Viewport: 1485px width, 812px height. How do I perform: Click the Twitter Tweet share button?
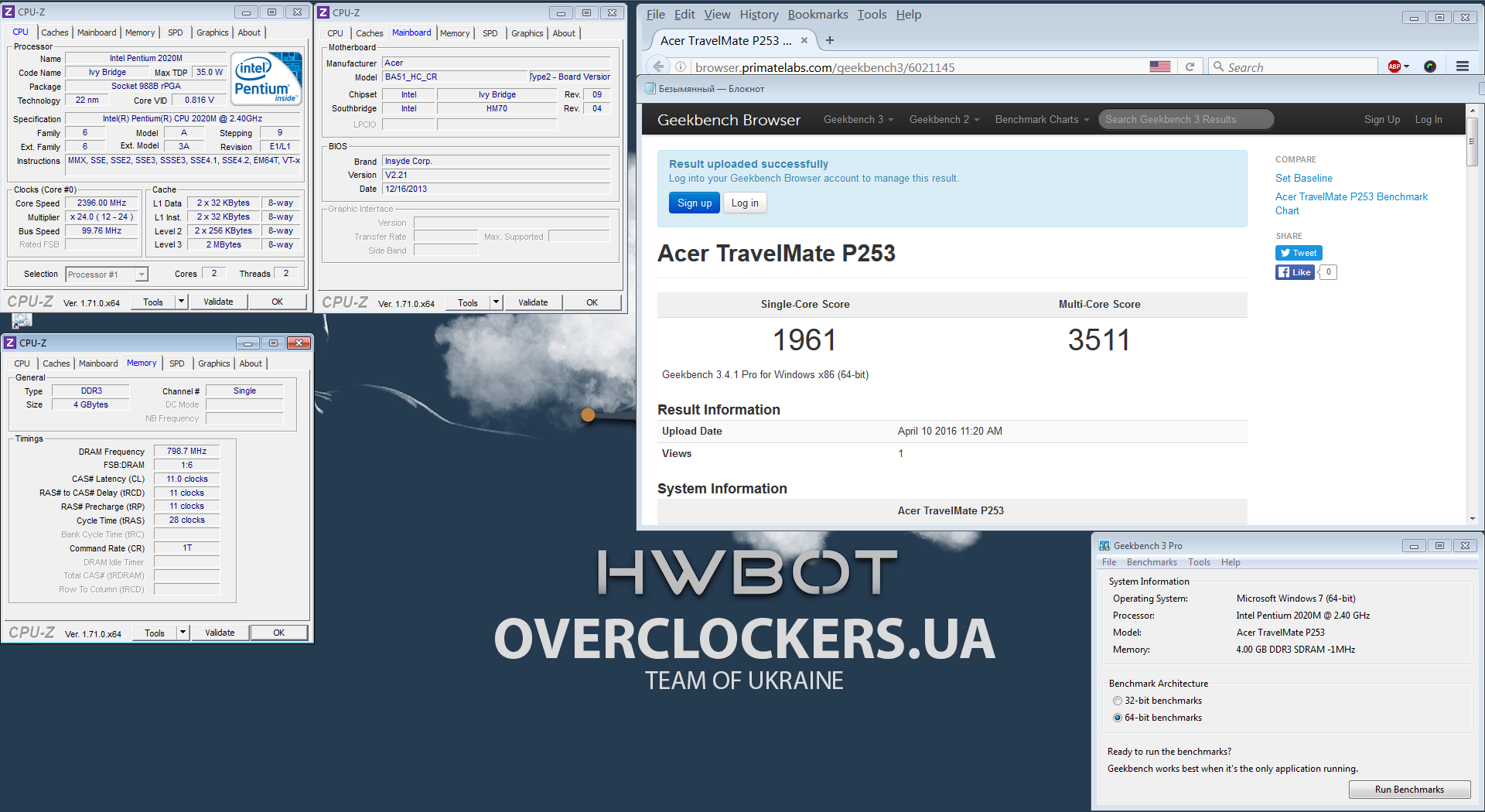(x=1299, y=253)
